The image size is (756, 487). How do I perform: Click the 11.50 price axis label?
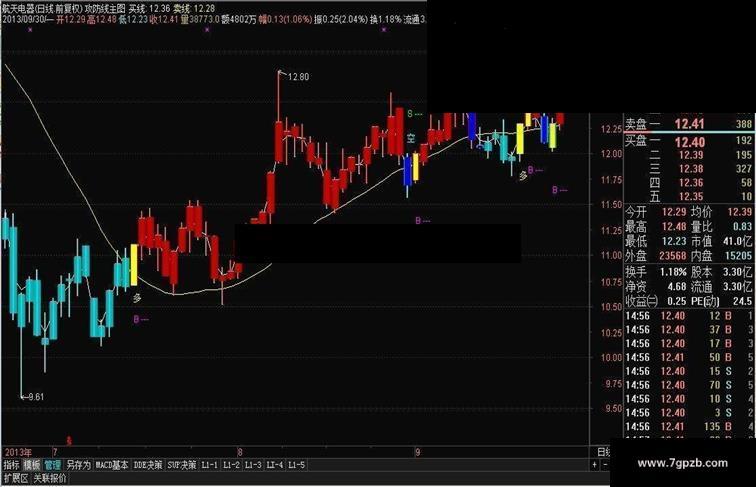611,205
